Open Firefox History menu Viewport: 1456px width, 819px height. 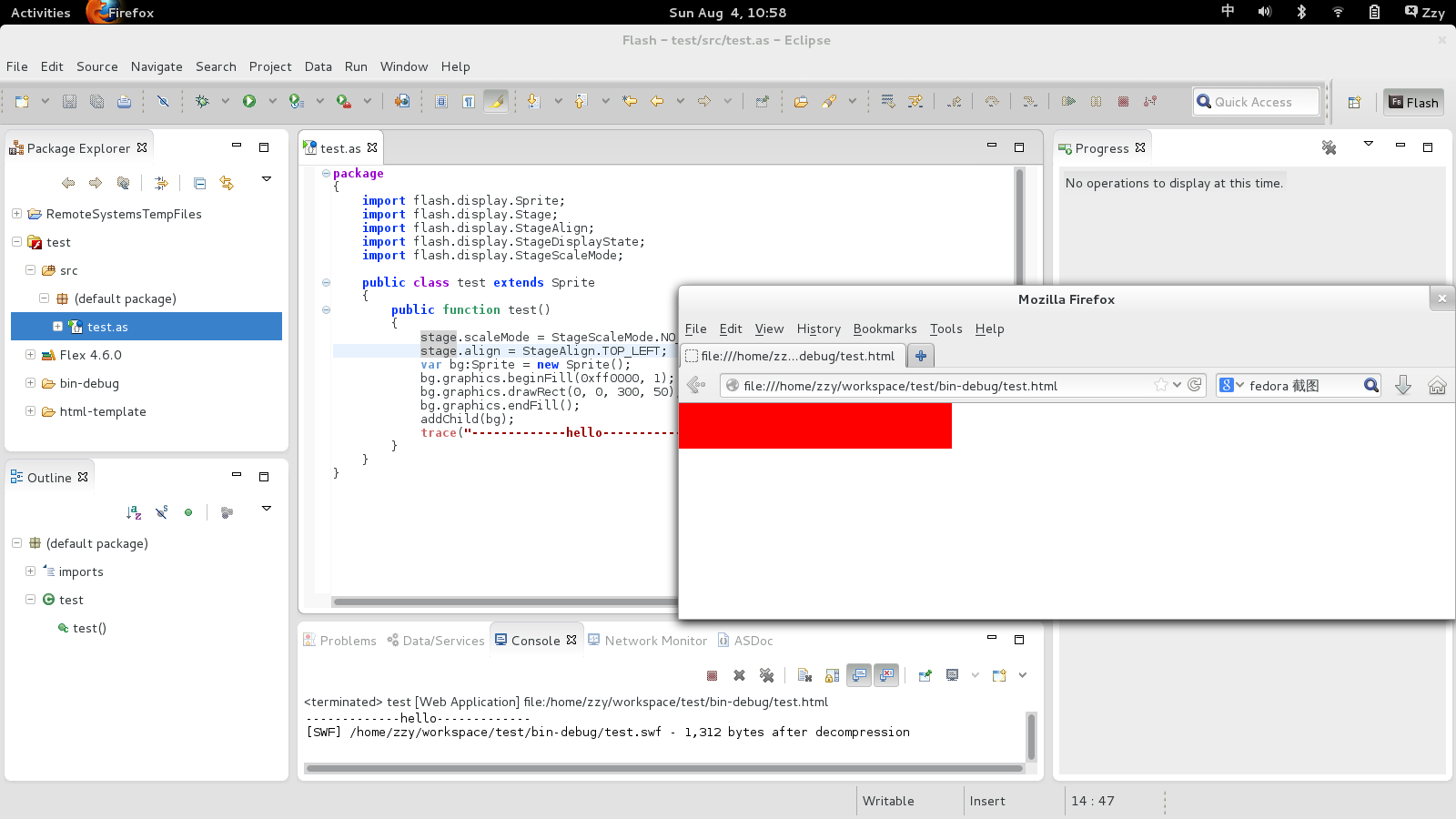tap(819, 329)
